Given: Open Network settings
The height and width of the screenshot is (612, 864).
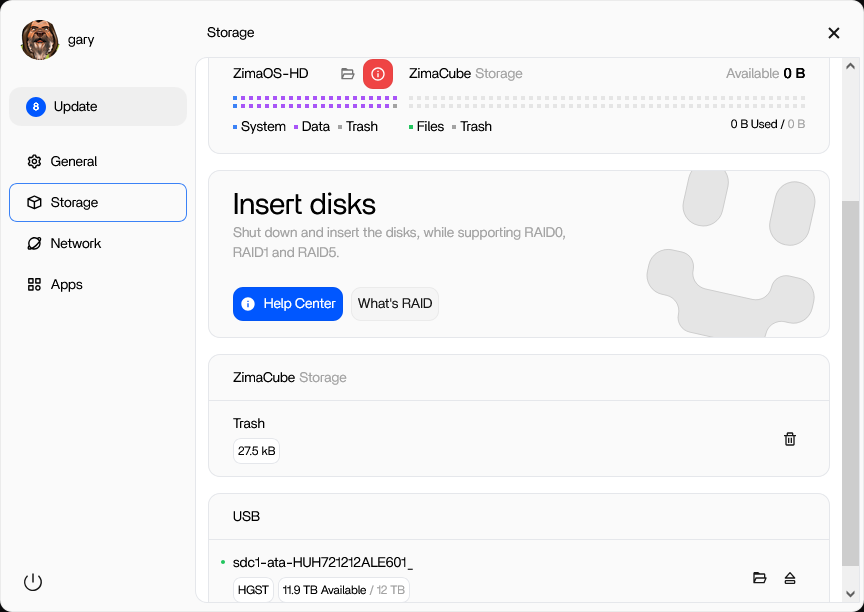Looking at the screenshot, I should (98, 243).
